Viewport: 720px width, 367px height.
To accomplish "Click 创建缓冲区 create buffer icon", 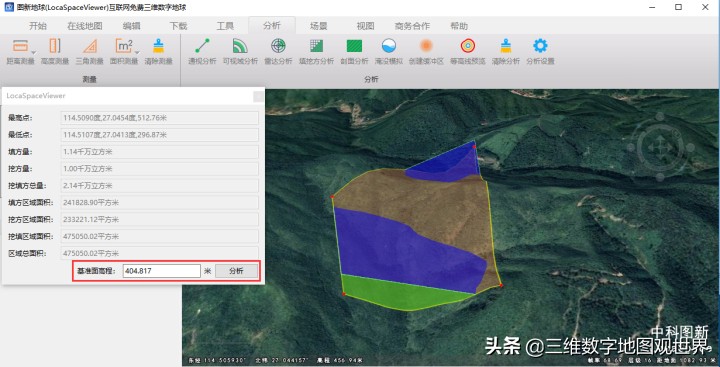I will tap(427, 51).
